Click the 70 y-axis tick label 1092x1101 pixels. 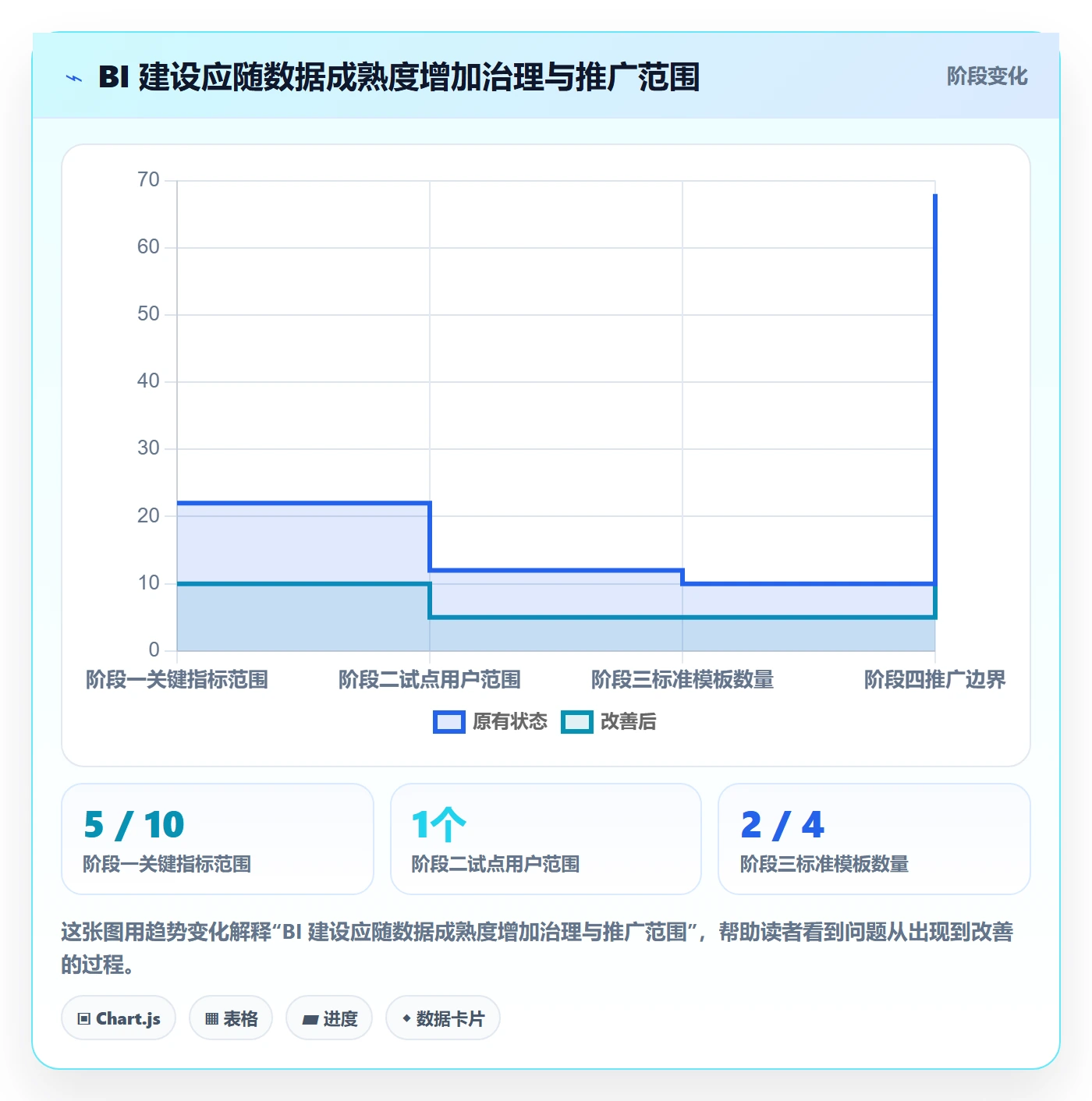click(148, 180)
